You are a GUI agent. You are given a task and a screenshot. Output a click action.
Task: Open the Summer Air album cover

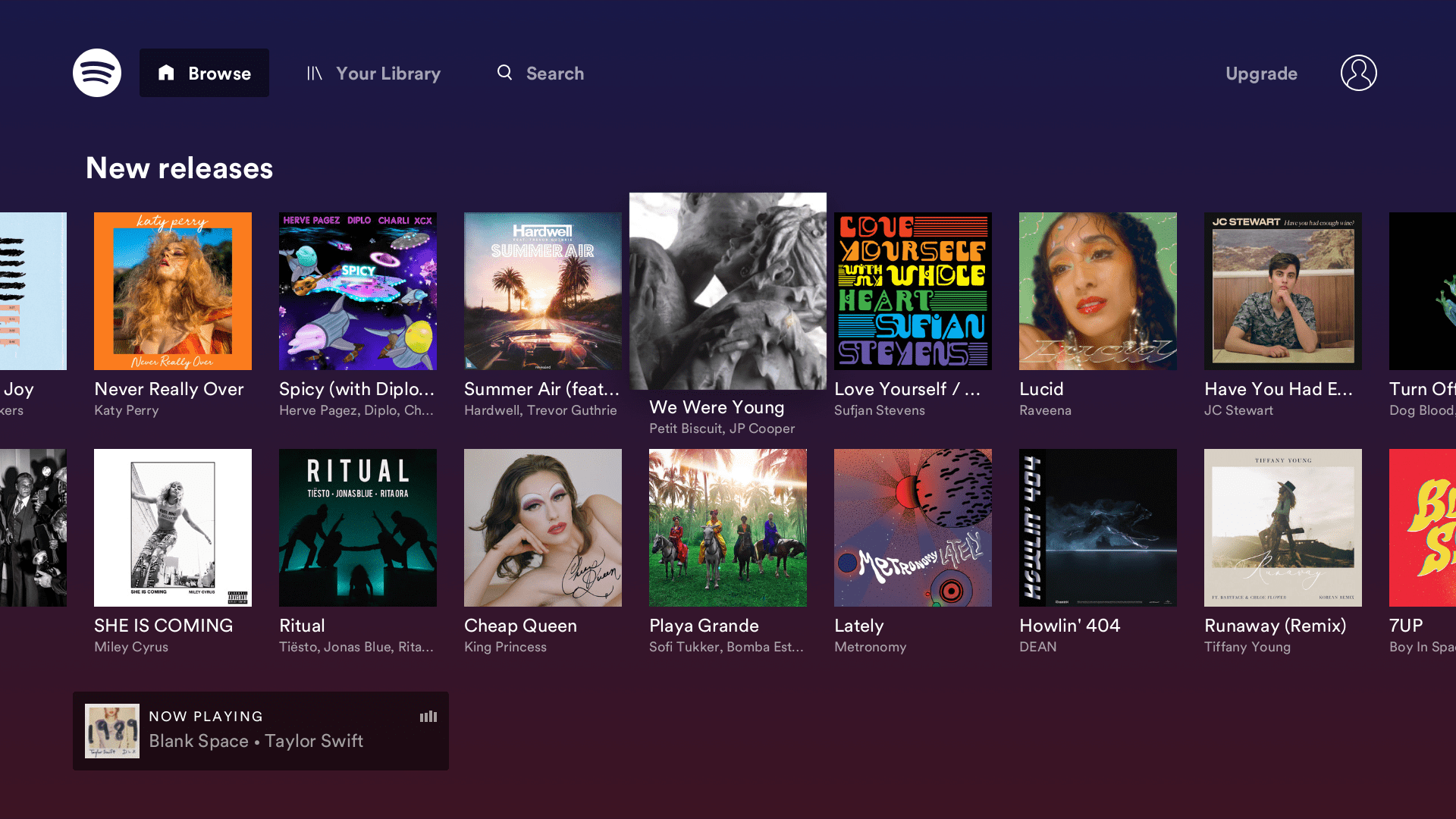[x=543, y=291]
